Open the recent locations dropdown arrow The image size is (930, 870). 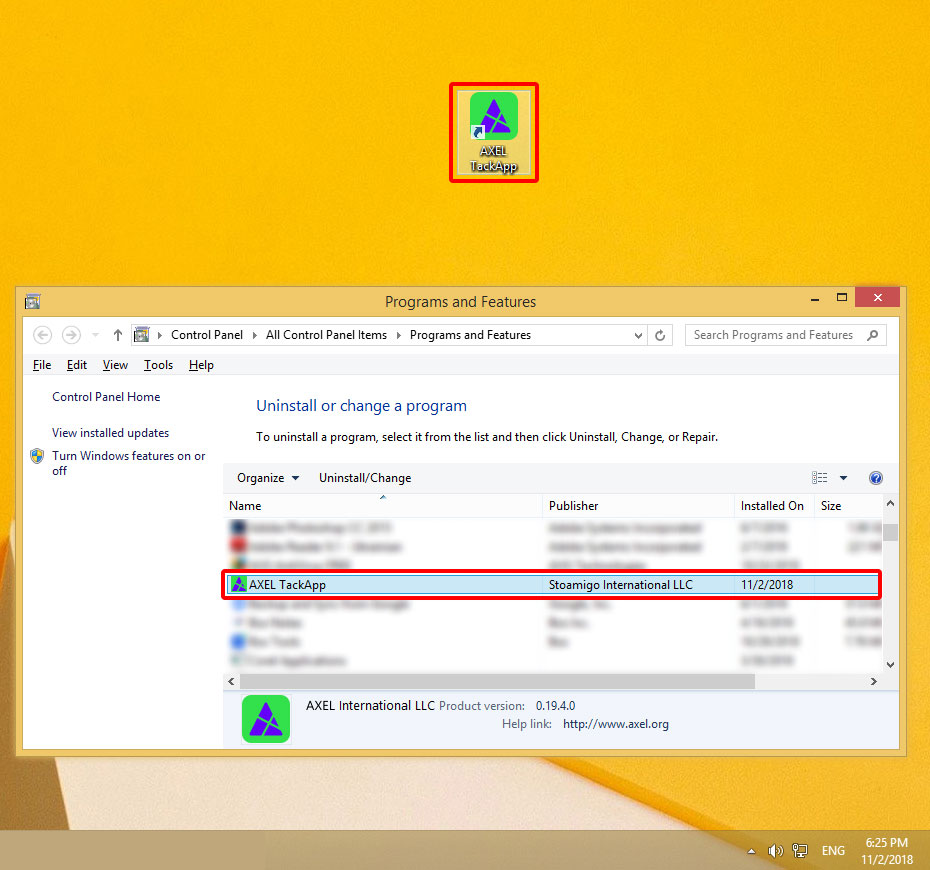click(95, 335)
